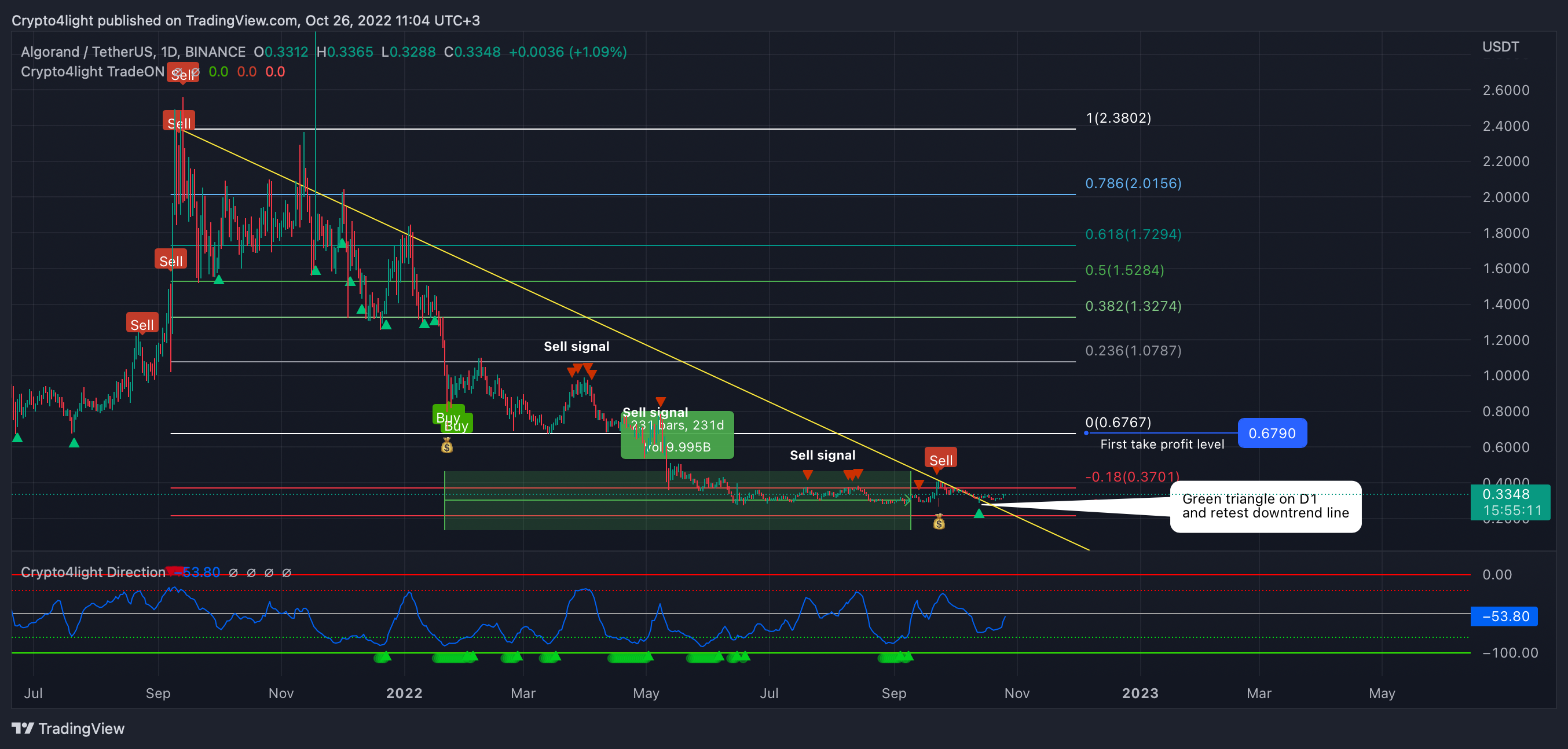
Task: Click the blue 0.6790 take profit price tag
Action: pos(1272,433)
